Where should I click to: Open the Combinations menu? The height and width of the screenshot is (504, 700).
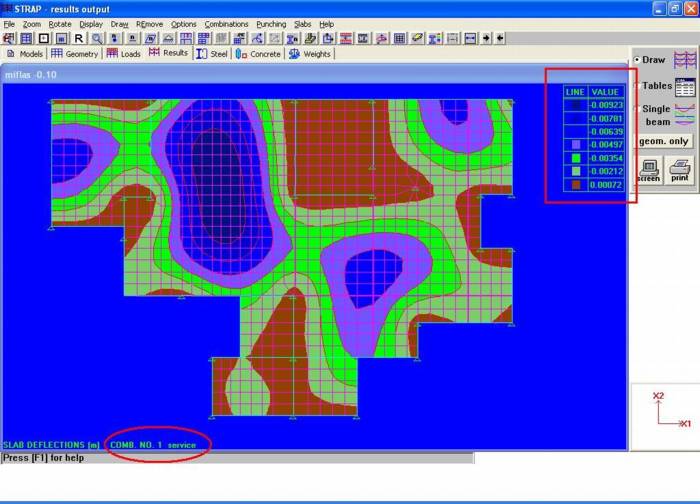(226, 24)
